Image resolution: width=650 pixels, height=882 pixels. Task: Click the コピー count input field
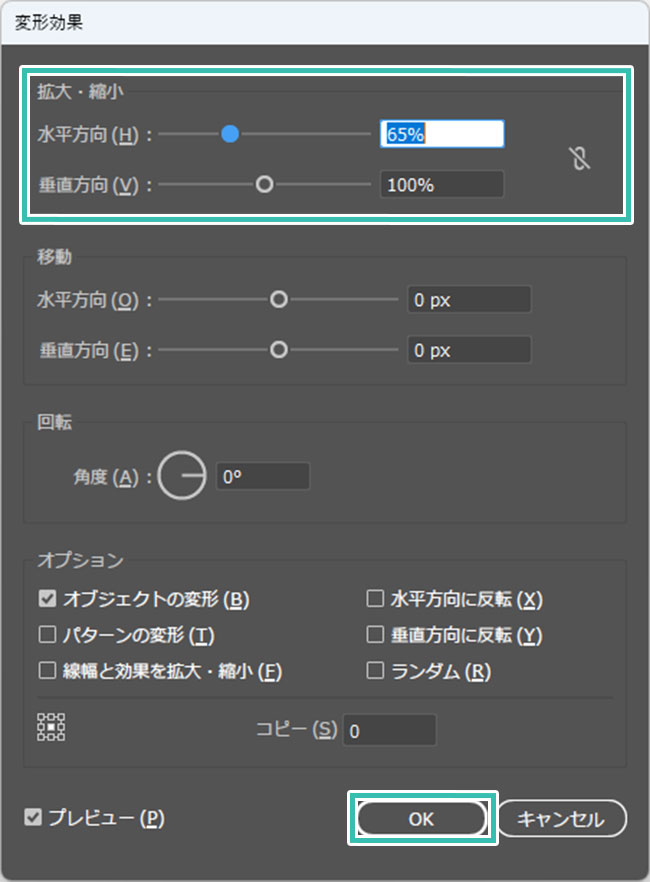(x=389, y=730)
